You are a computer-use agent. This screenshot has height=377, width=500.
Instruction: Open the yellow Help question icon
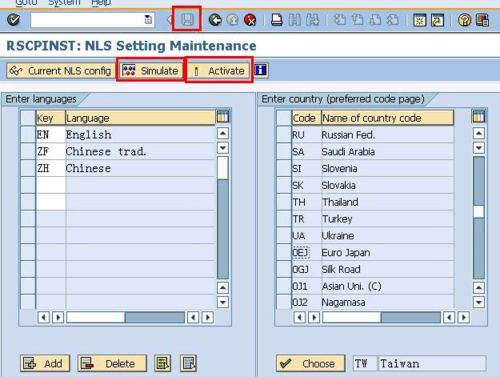[464, 20]
